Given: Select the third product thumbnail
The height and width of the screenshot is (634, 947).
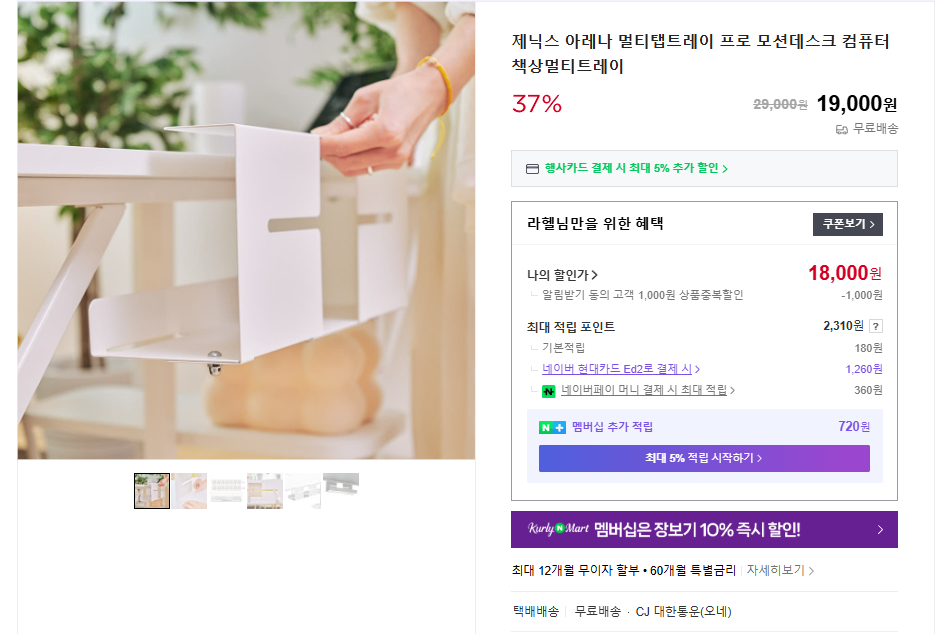Looking at the screenshot, I should [x=227, y=491].
